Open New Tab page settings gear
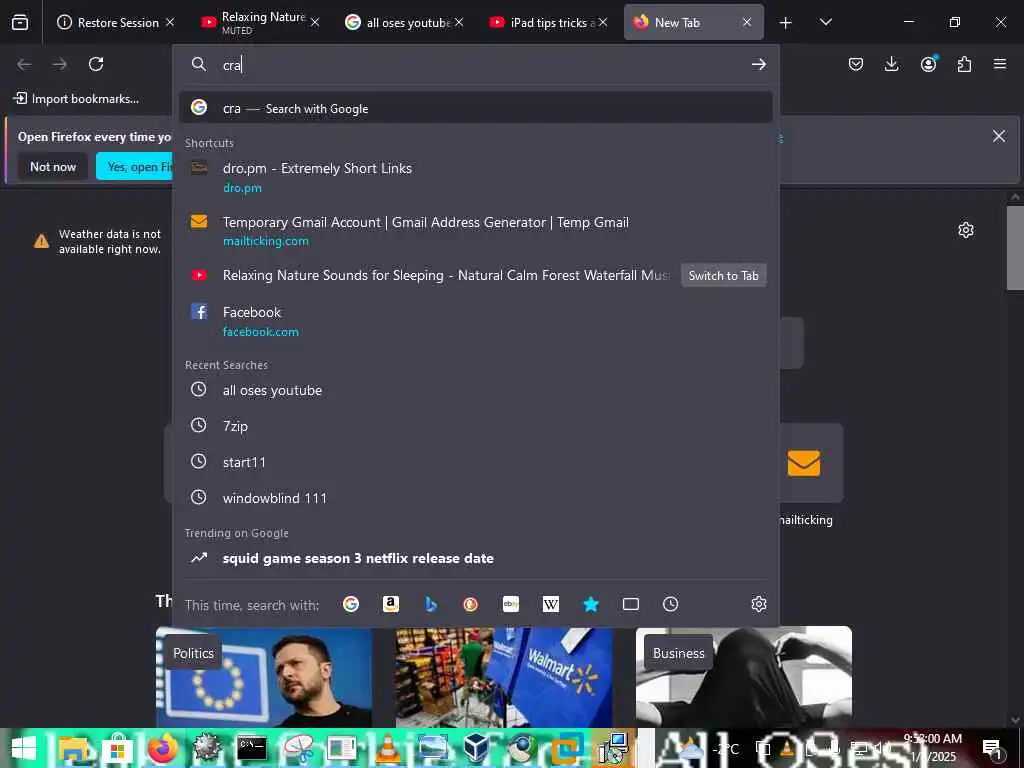Screen dimensions: 1024x768 pyautogui.click(x=966, y=230)
